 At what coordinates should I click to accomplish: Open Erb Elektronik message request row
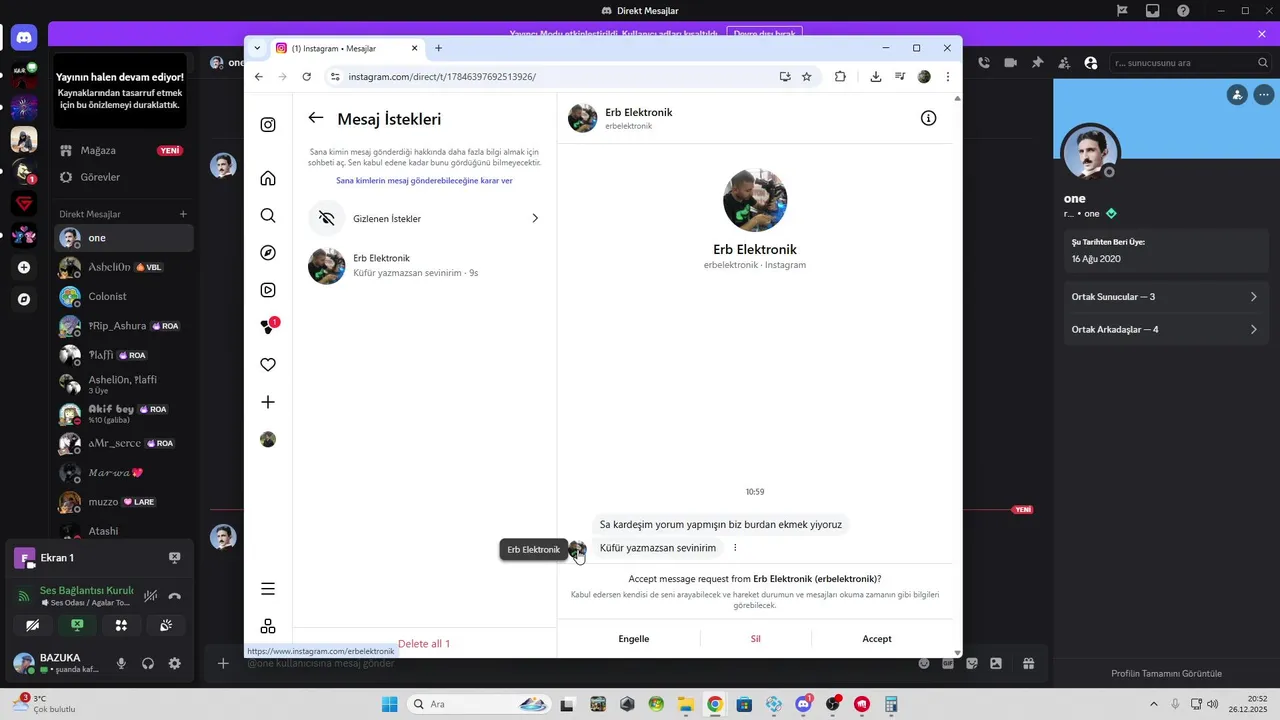[424, 265]
